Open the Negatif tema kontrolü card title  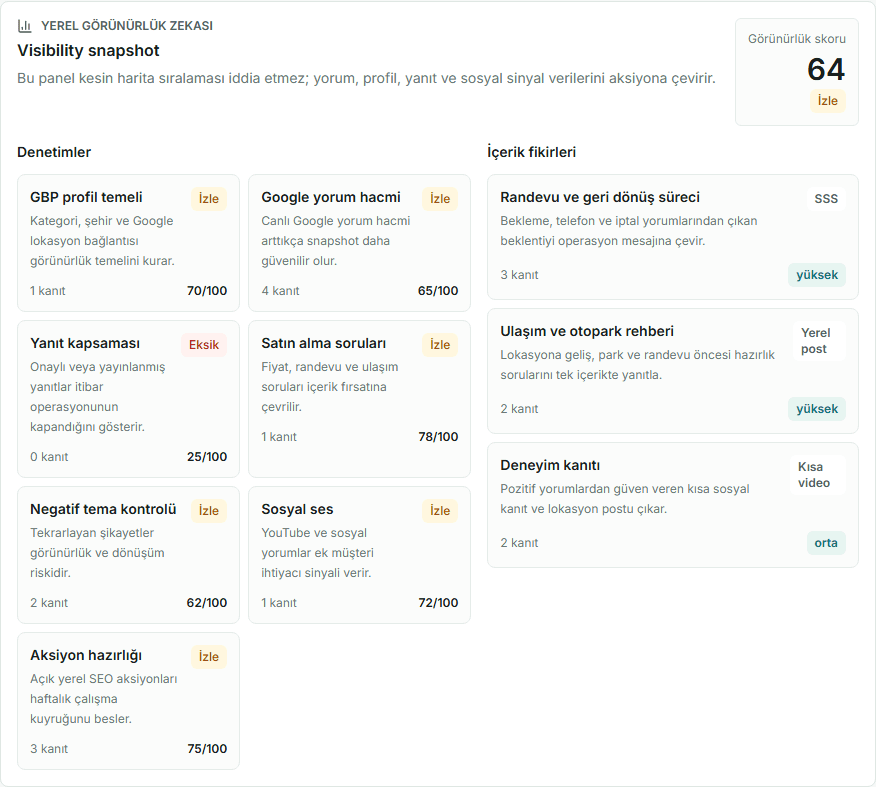coord(103,509)
